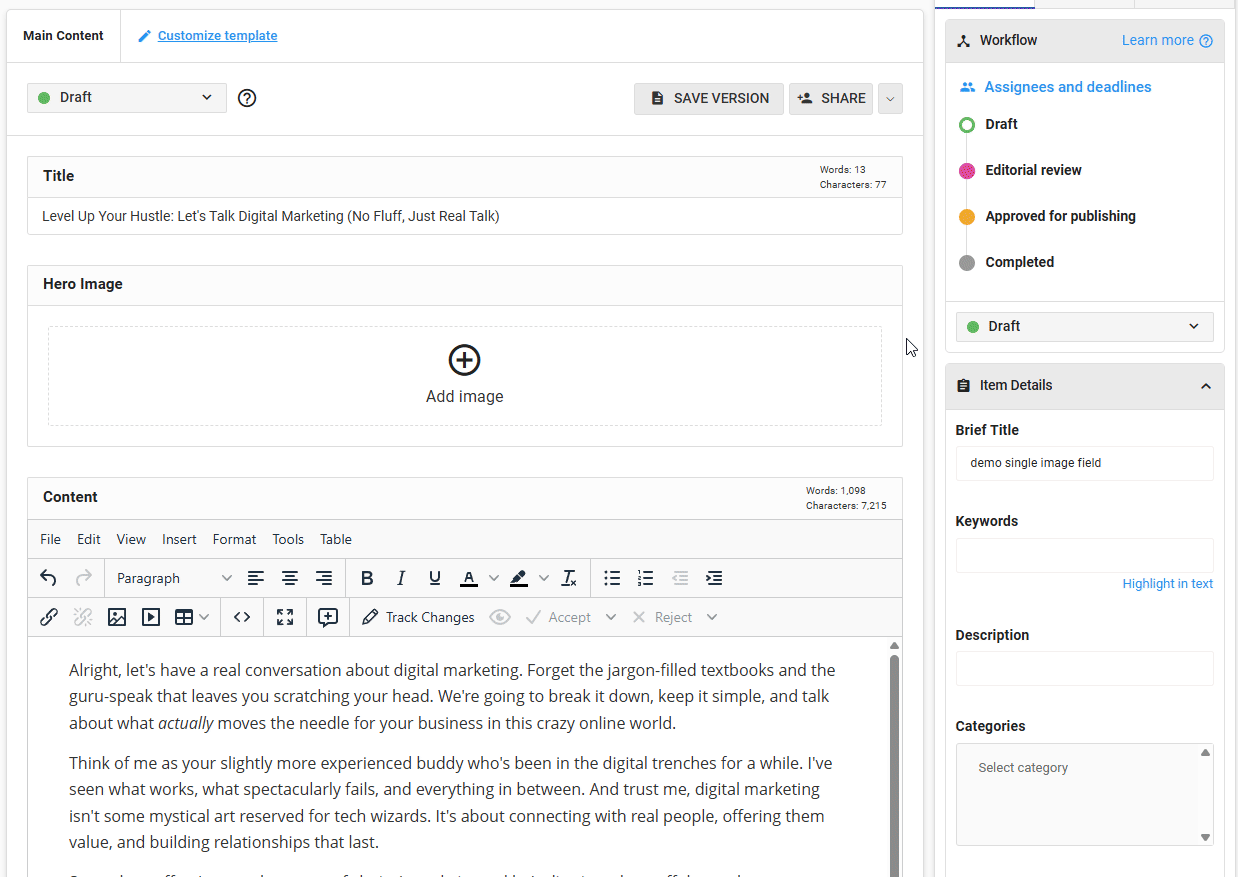Apply the highlight background color icon
Screen dimensions: 1238x877
click(x=518, y=578)
